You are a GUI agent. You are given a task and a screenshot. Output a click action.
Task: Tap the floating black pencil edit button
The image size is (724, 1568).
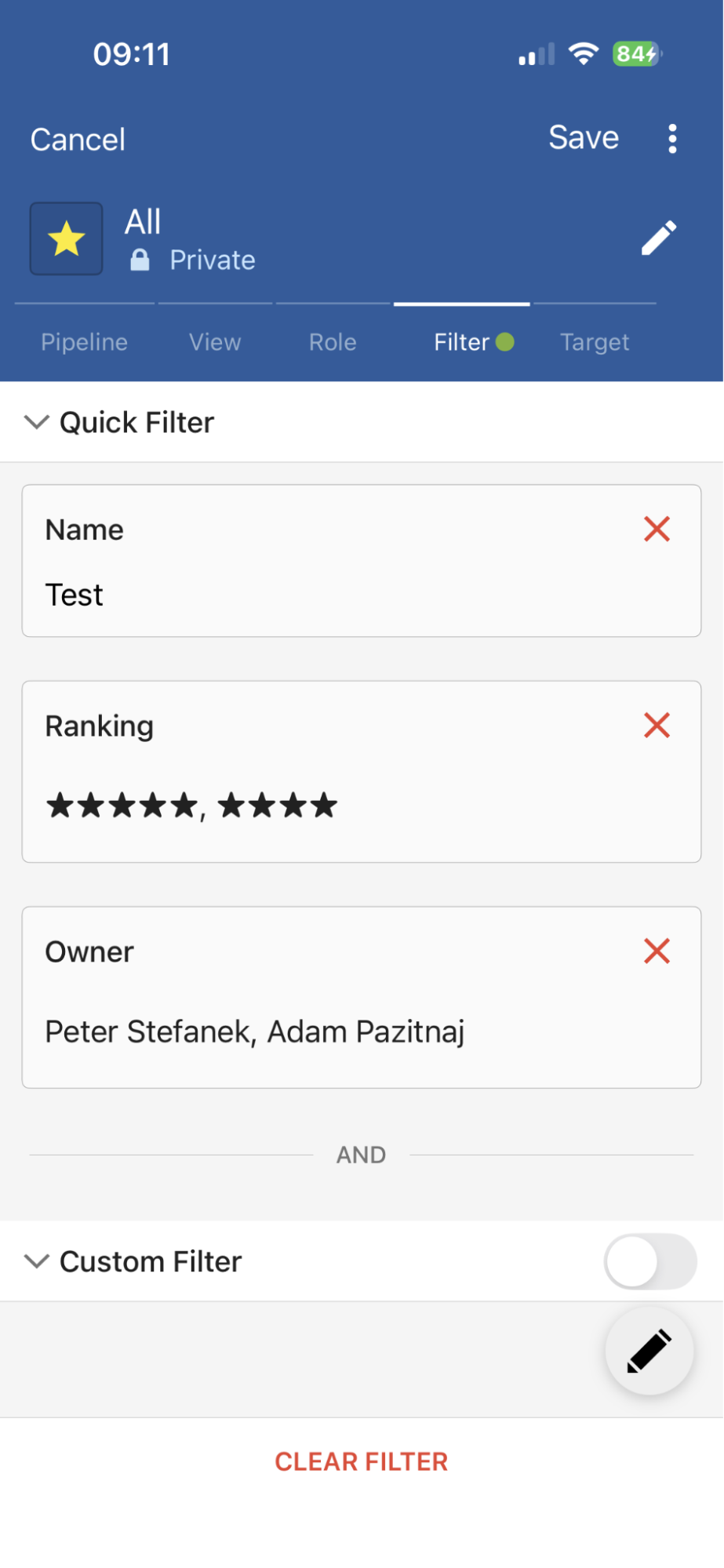pyautogui.click(x=649, y=1351)
